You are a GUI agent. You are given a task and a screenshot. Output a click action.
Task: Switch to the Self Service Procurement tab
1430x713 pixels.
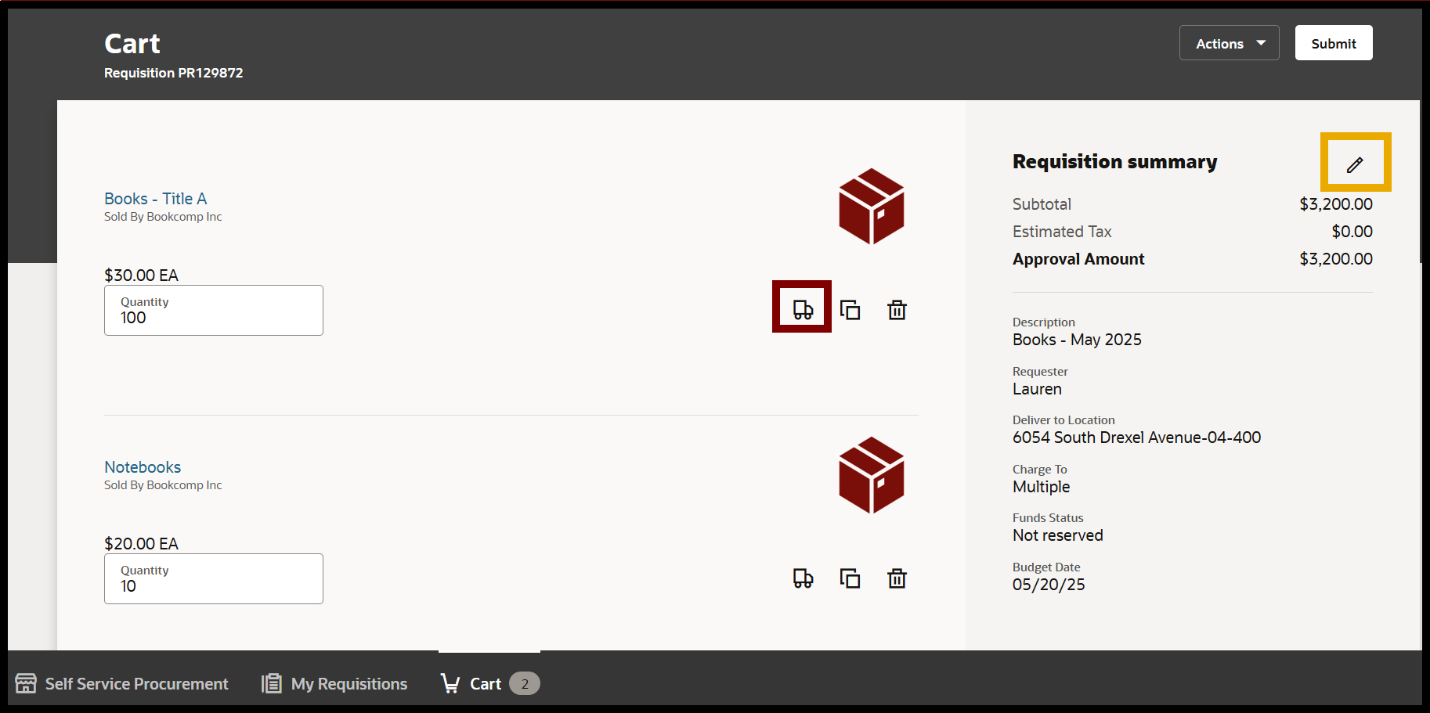122,684
